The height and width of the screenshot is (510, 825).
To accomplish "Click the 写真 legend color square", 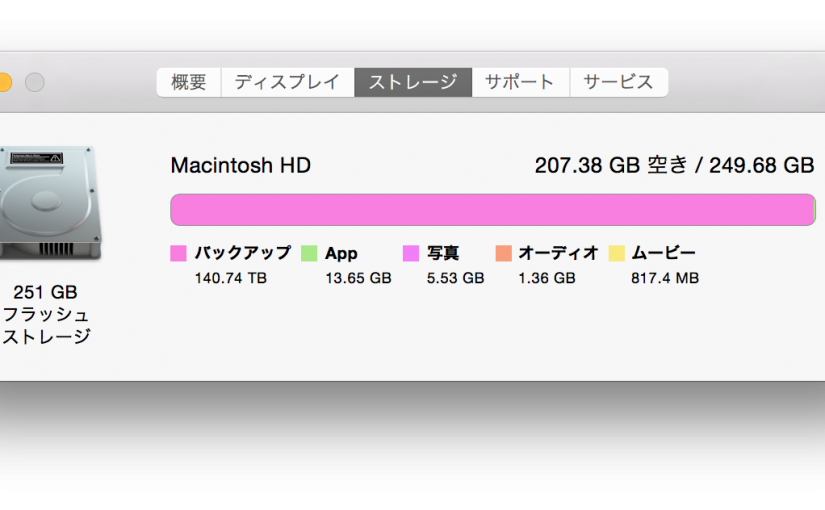I will [x=410, y=254].
